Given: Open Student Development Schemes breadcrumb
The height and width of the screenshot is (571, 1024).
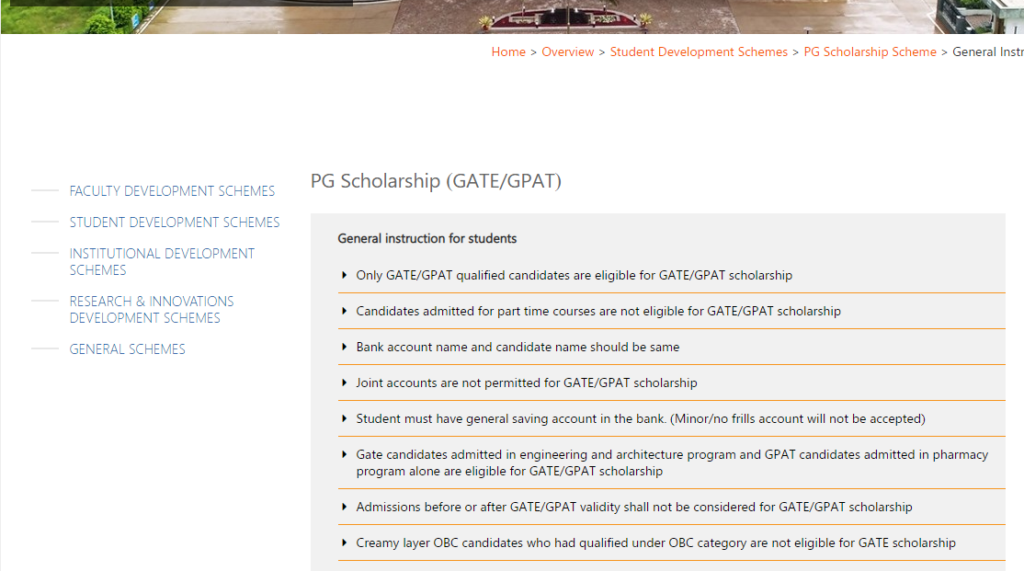Looking at the screenshot, I should click(699, 52).
